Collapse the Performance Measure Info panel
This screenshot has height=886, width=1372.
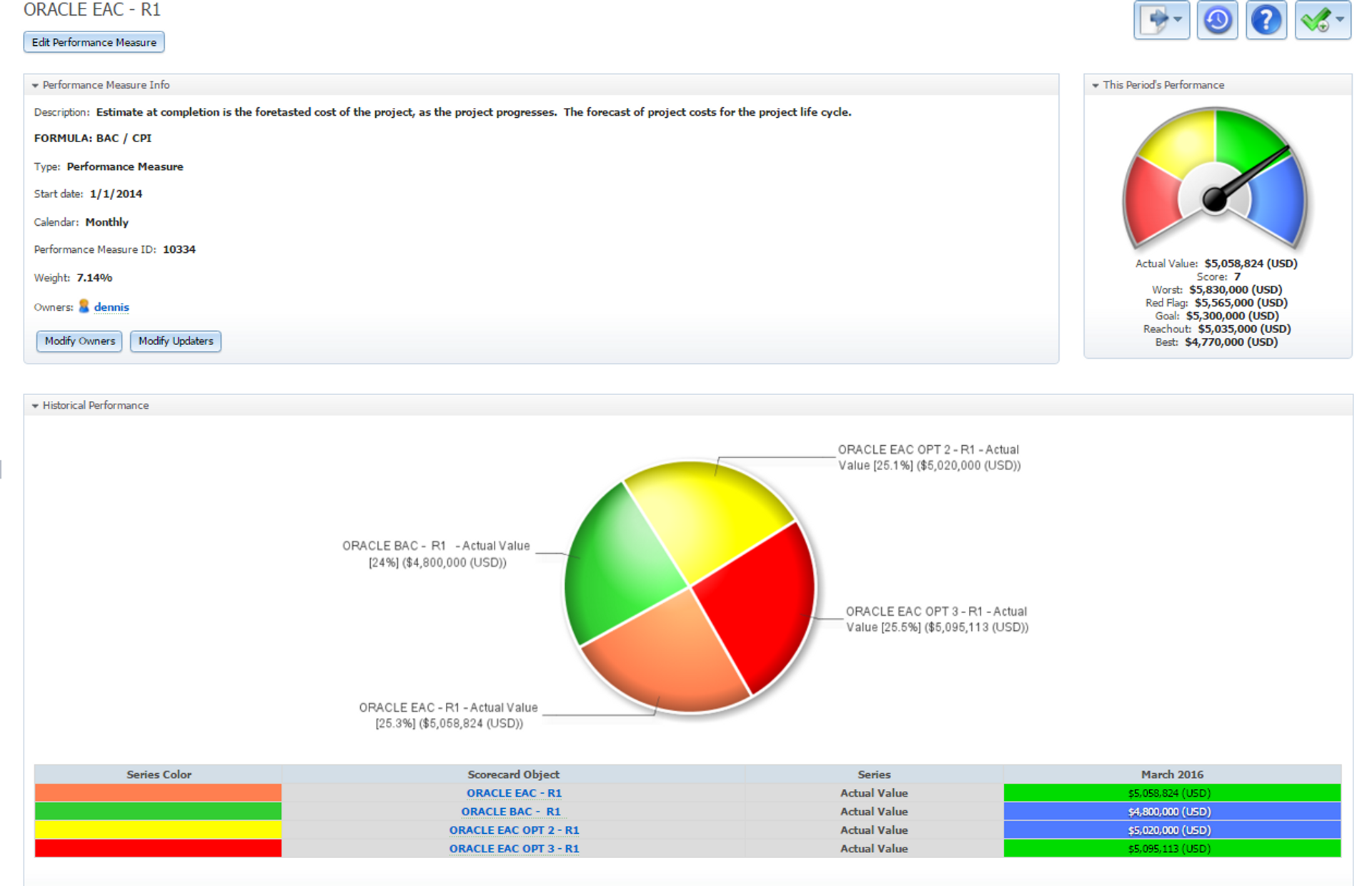[35, 85]
